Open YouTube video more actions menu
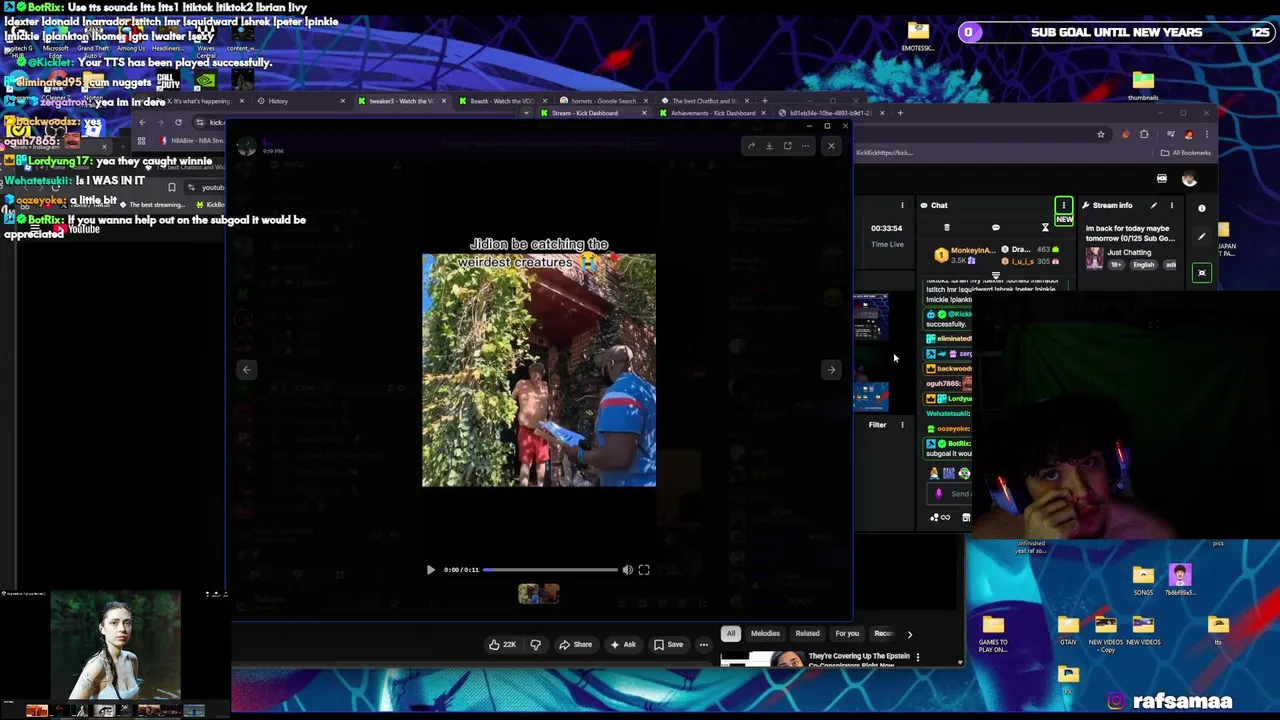1280x720 pixels. pyautogui.click(x=703, y=645)
